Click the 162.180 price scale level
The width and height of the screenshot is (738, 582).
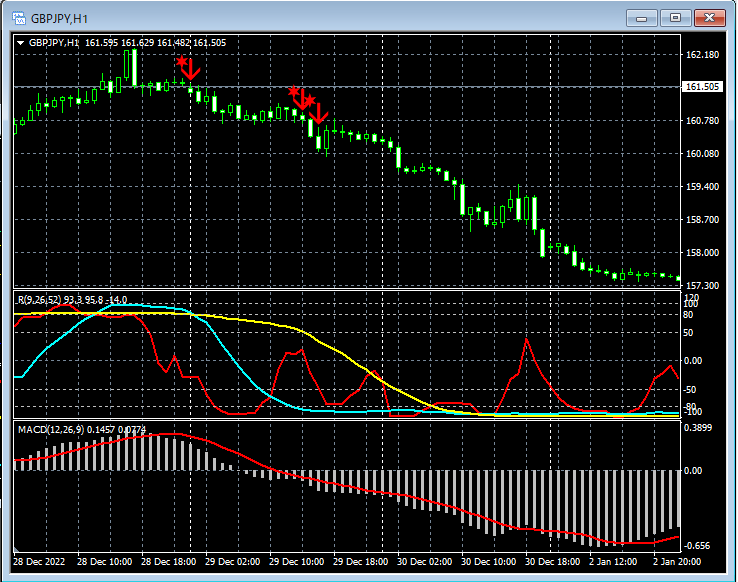(x=704, y=54)
